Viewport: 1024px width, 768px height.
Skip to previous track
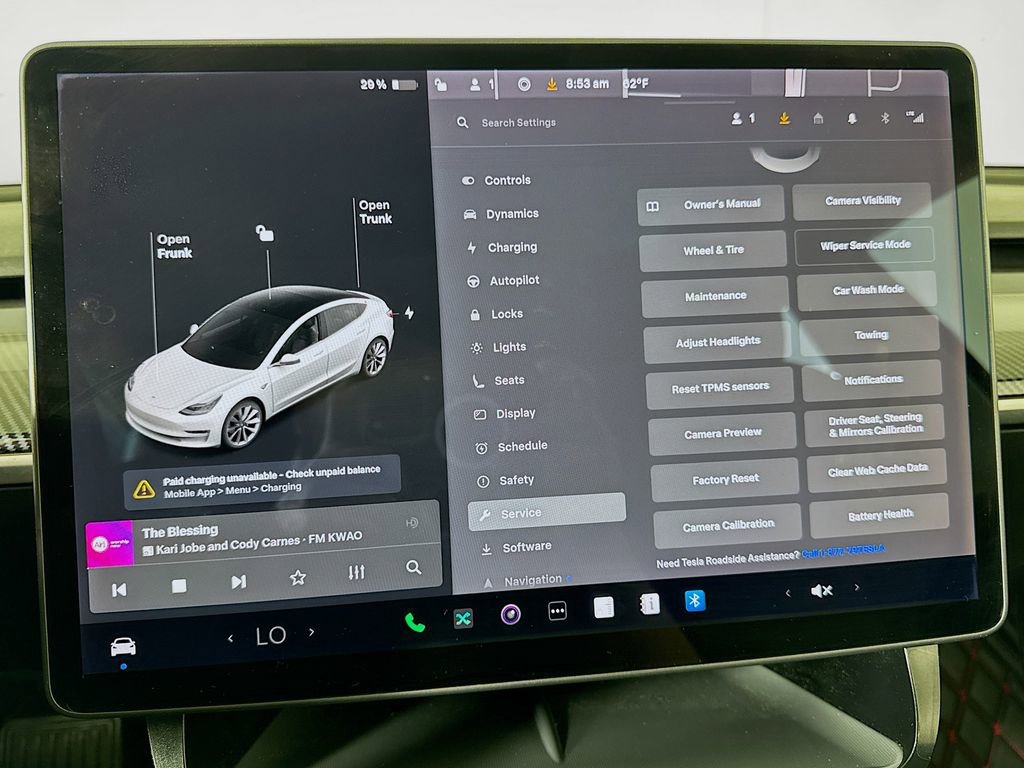(119, 590)
